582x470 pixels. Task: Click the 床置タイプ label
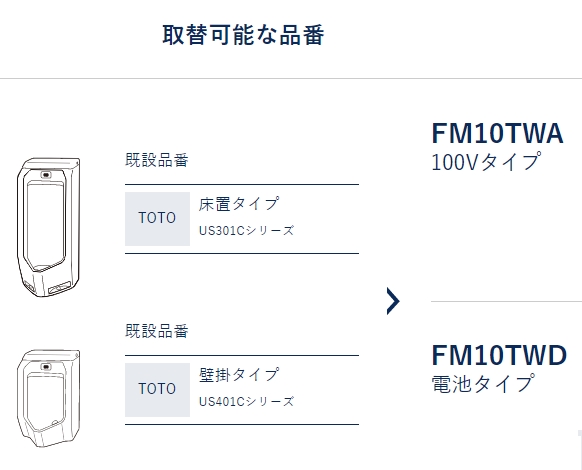click(239, 204)
